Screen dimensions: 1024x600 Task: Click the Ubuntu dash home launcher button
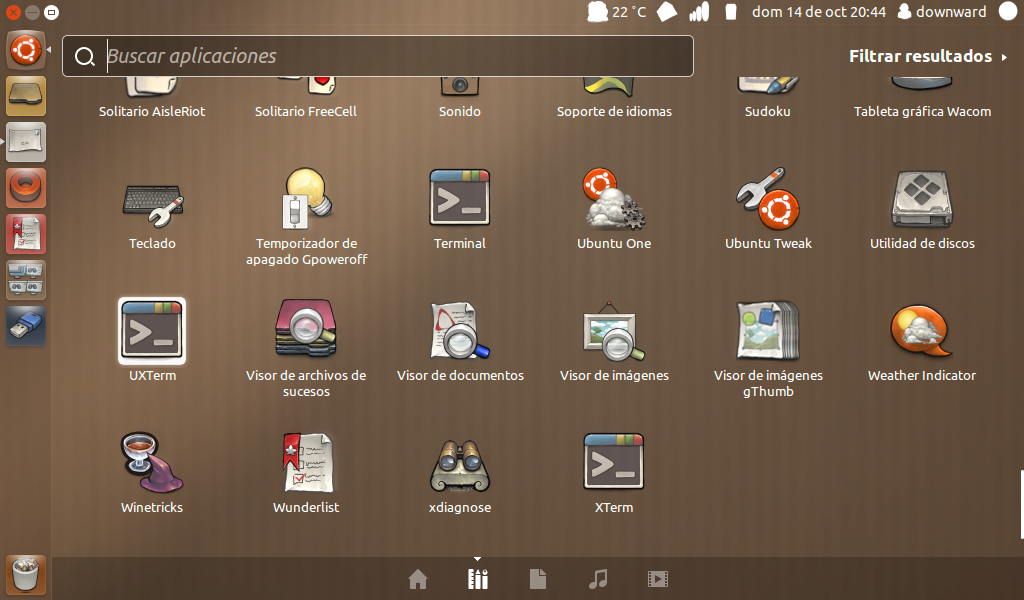click(26, 50)
